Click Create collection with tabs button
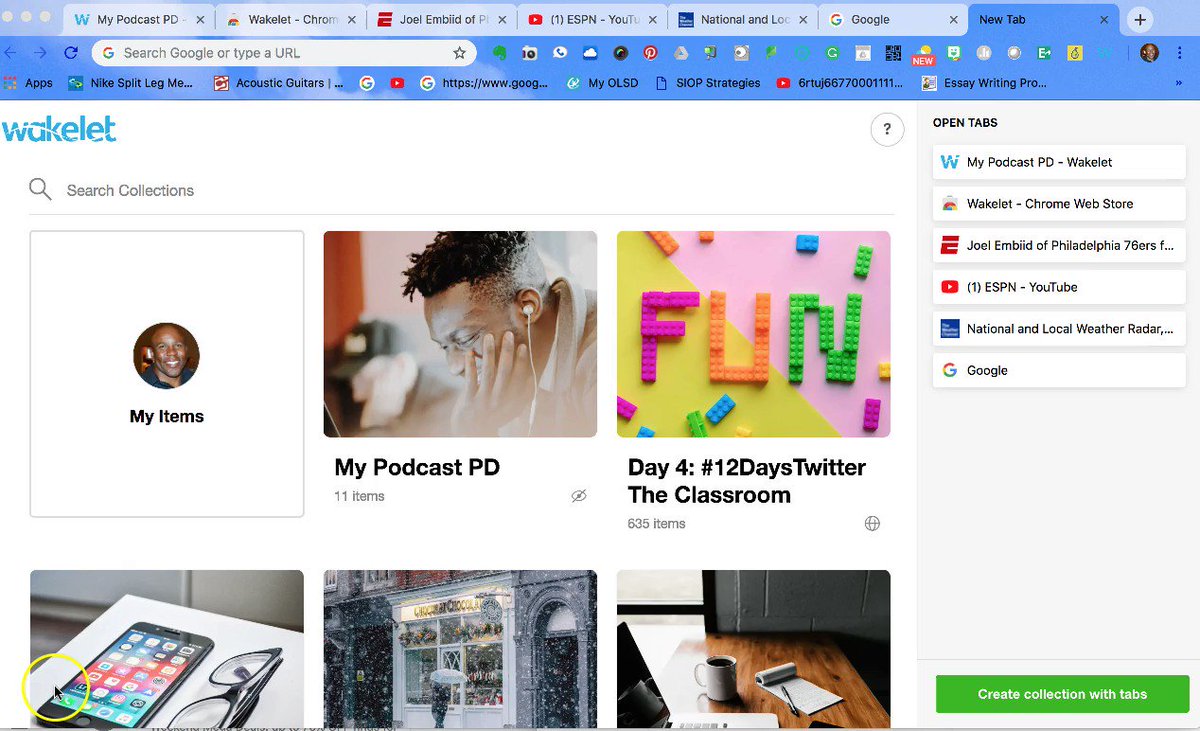The image size is (1200, 731). tap(1062, 694)
